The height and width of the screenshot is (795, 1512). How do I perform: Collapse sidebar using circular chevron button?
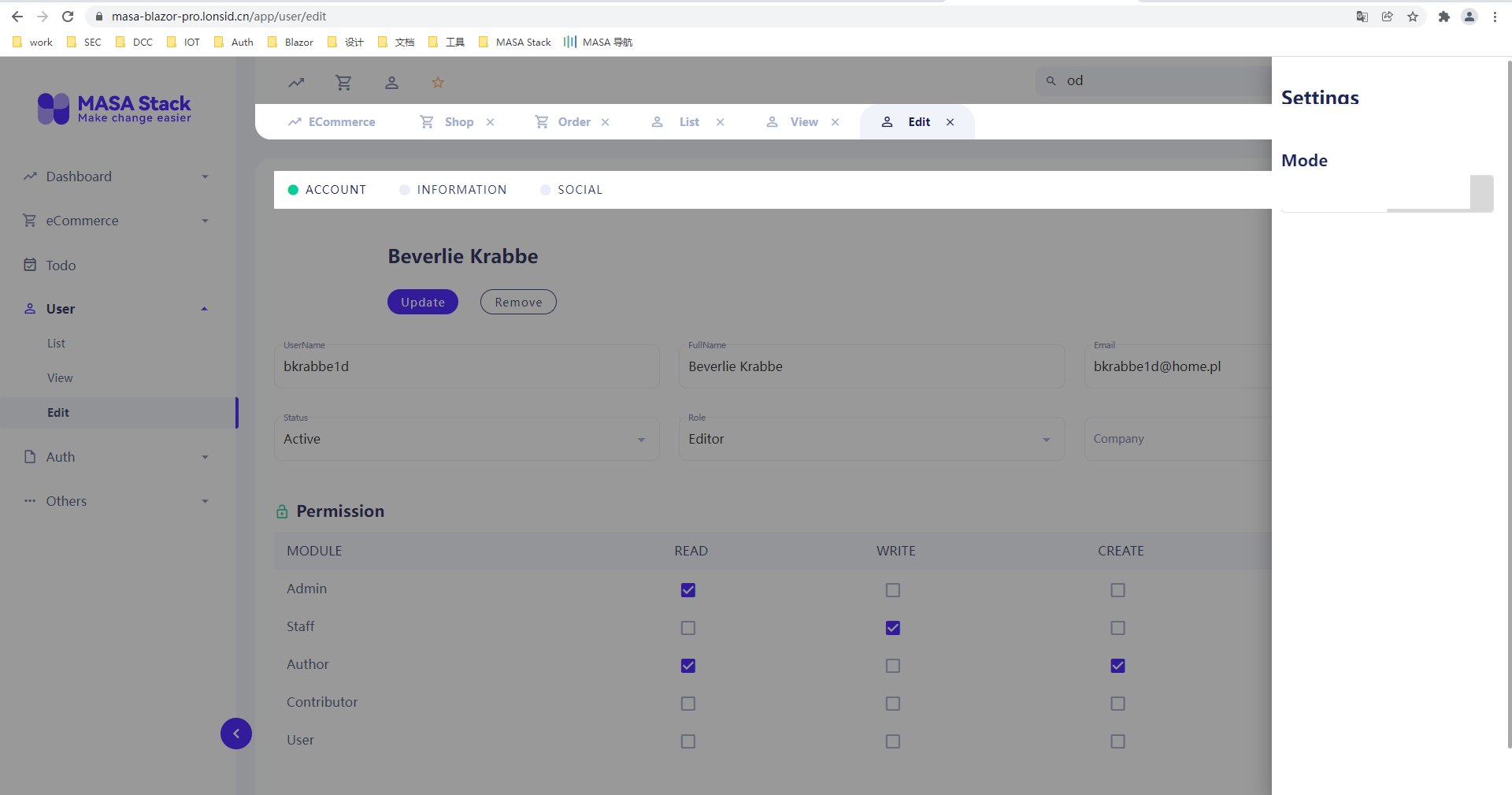235,734
